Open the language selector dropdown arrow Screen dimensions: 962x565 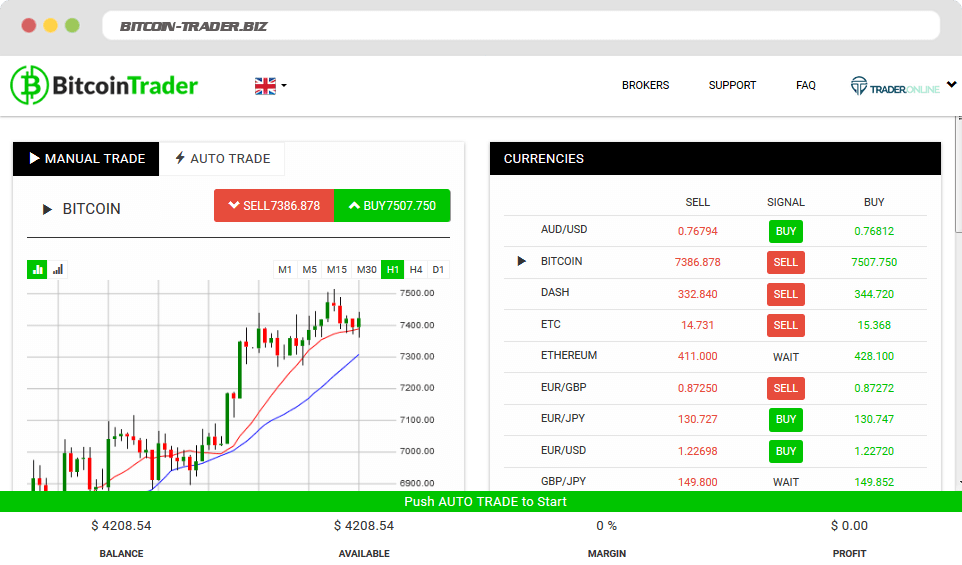[x=284, y=86]
